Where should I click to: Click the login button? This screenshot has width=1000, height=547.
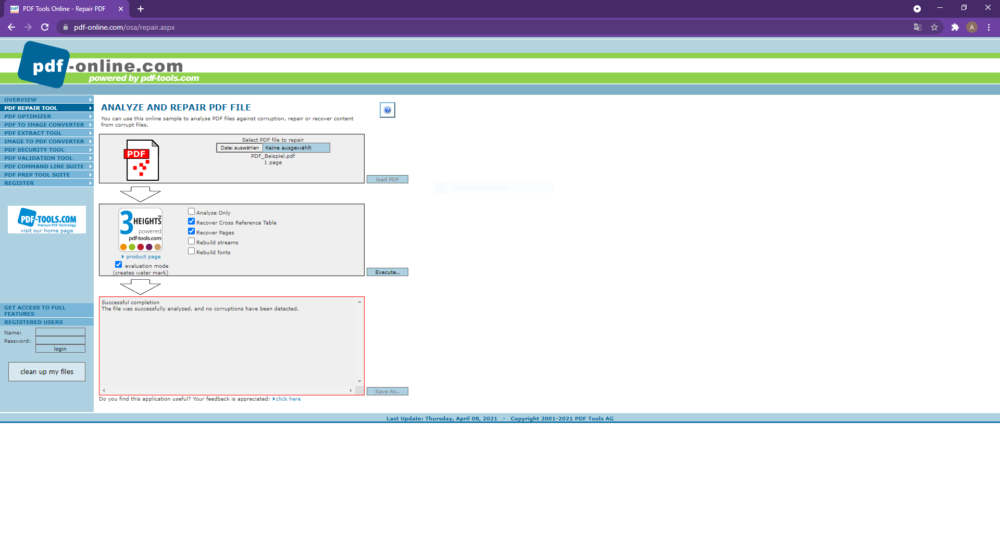pos(60,349)
